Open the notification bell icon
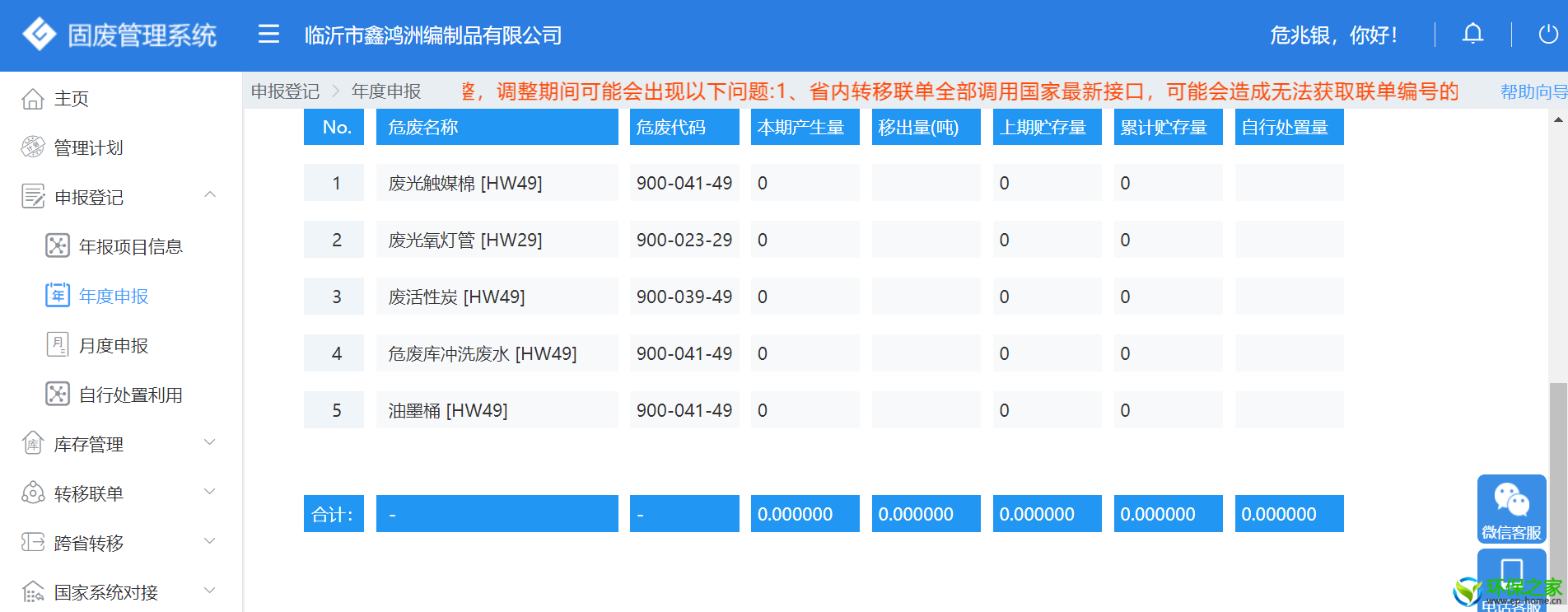 (x=1472, y=35)
